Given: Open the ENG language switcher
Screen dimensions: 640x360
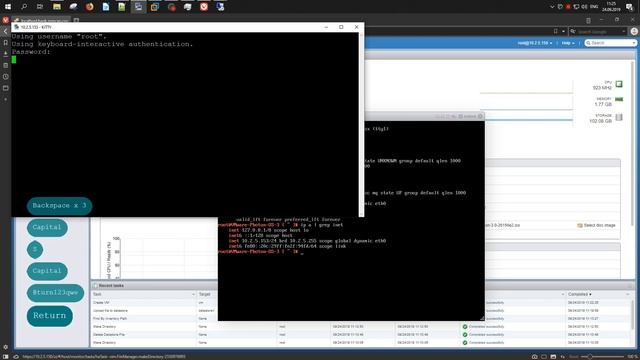Looking at the screenshot, I should pos(594,7).
